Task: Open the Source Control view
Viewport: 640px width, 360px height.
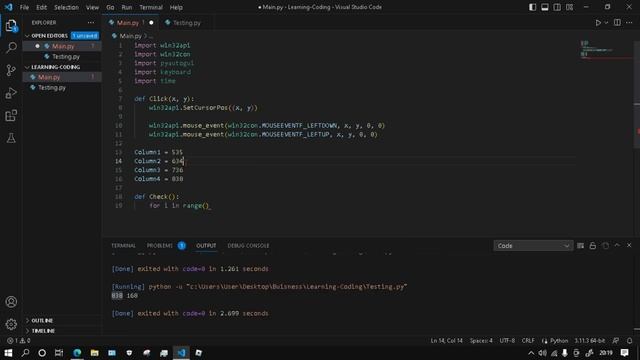Action: coord(11,70)
